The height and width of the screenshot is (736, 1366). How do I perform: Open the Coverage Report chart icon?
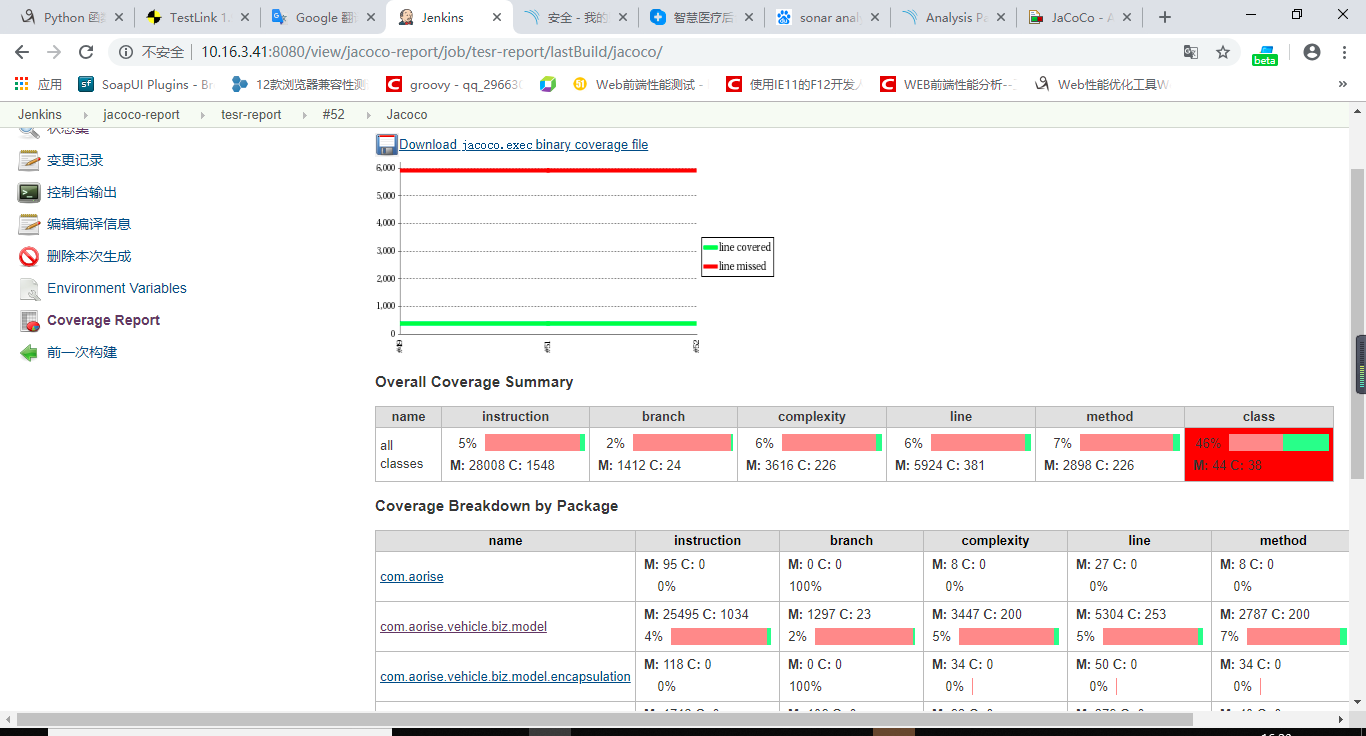point(28,320)
